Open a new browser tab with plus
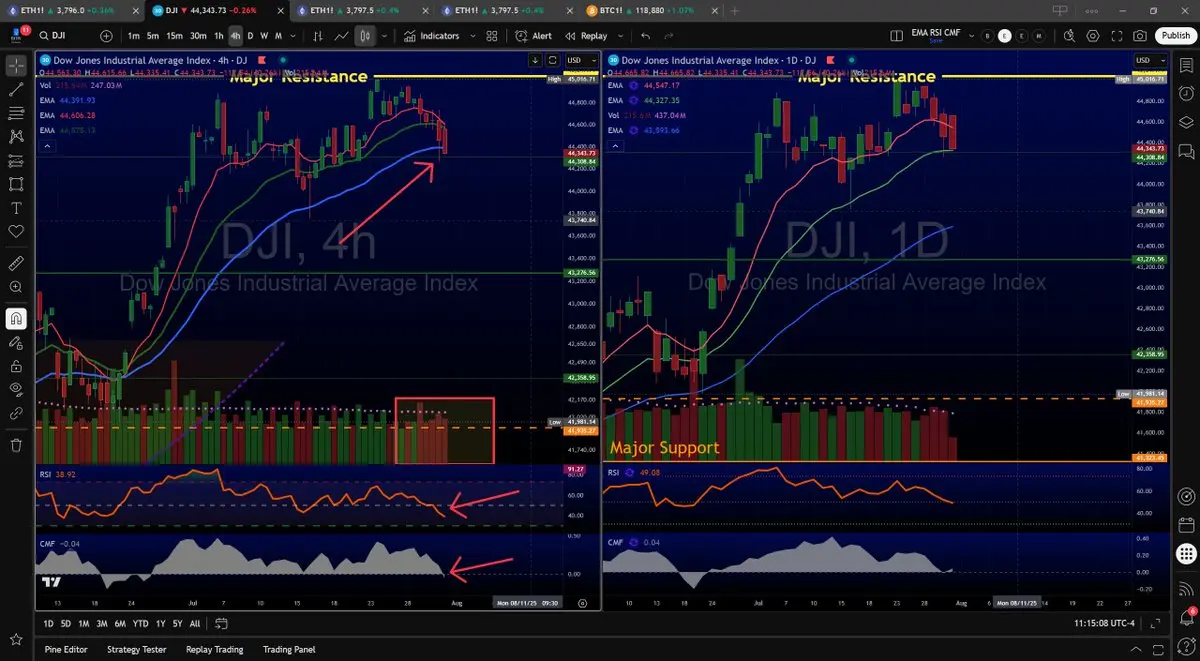The image size is (1200, 661). pyautogui.click(x=735, y=10)
